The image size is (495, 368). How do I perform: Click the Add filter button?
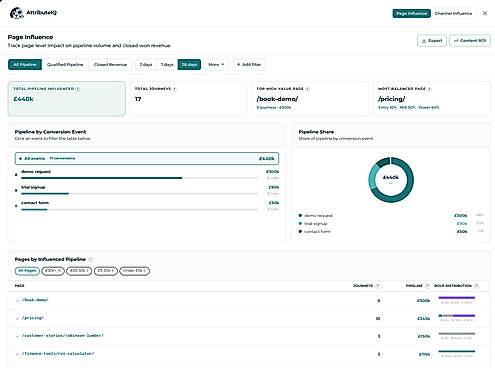click(249, 64)
